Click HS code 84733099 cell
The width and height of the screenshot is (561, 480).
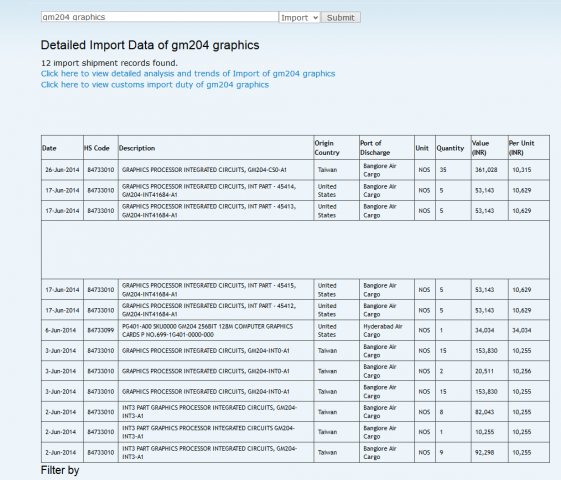101,330
